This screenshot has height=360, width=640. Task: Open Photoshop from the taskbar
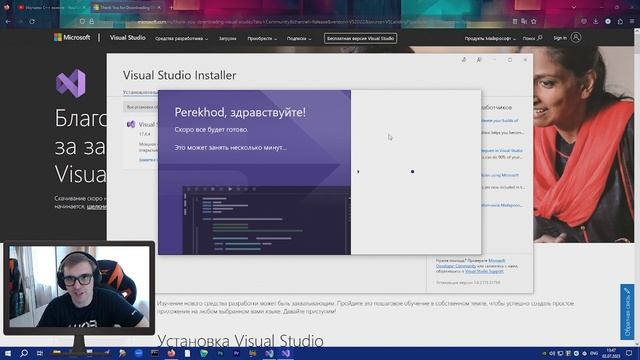click(x=220, y=353)
